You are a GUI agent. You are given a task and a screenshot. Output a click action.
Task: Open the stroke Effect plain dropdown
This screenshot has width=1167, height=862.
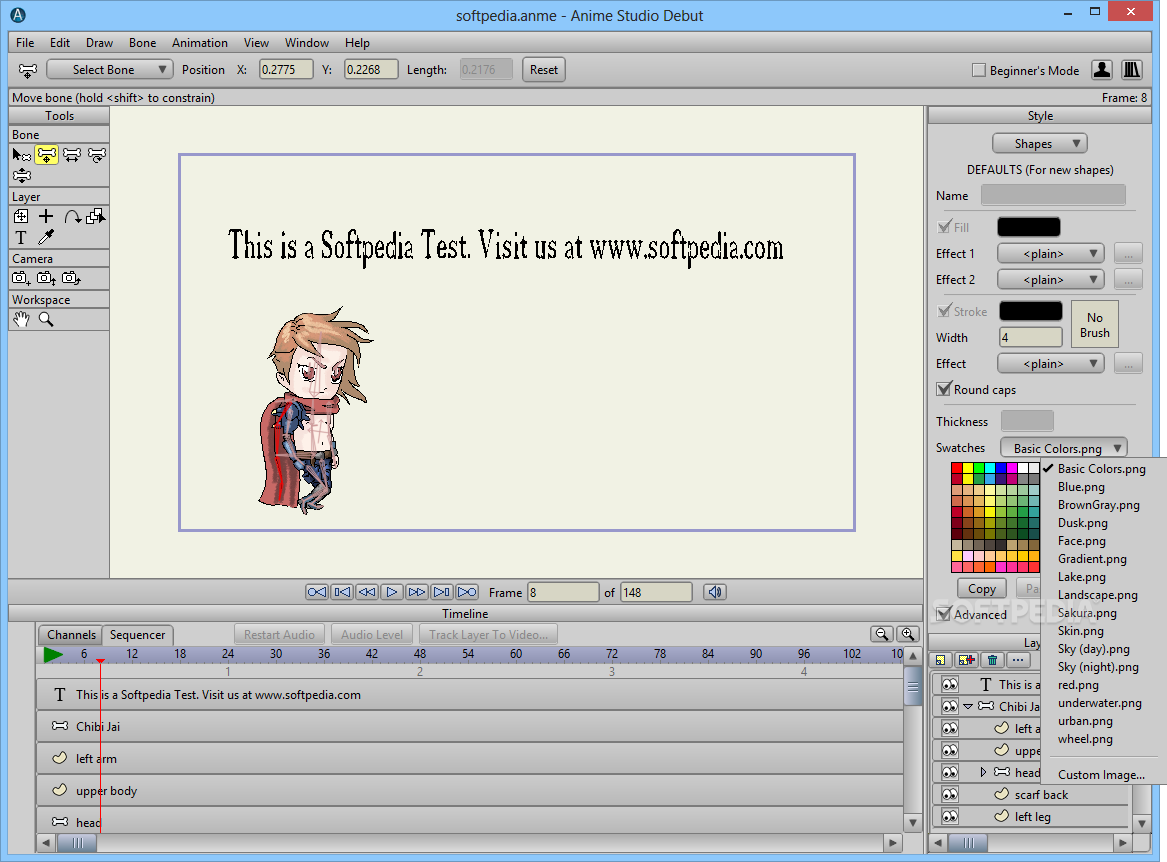click(x=1050, y=364)
